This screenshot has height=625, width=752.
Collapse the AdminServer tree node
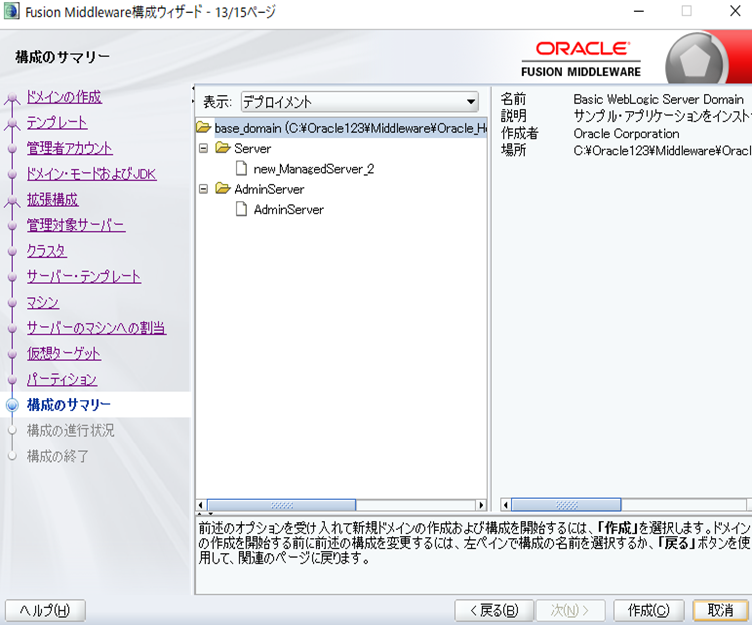[203, 189]
